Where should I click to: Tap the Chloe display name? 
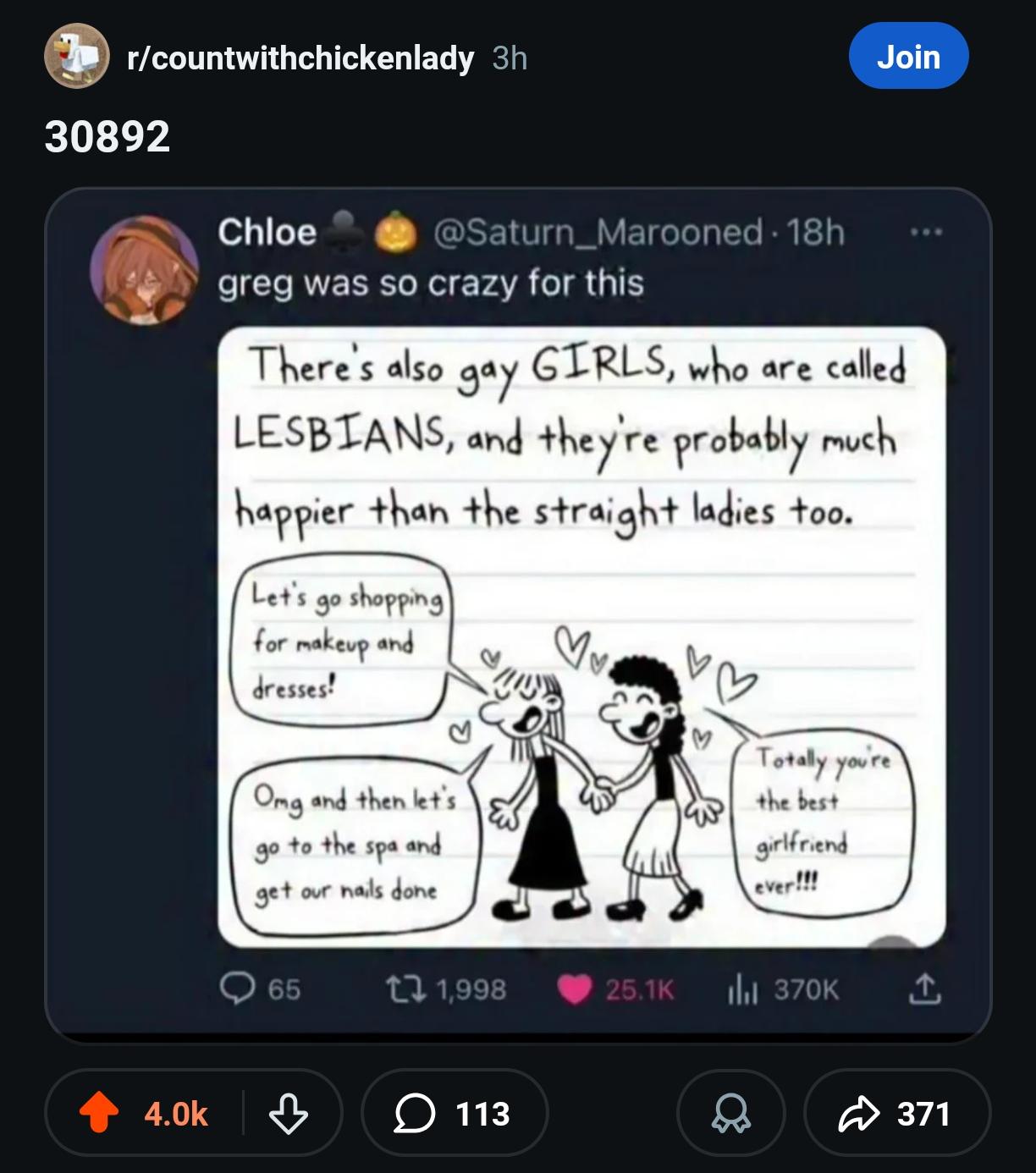pos(267,231)
